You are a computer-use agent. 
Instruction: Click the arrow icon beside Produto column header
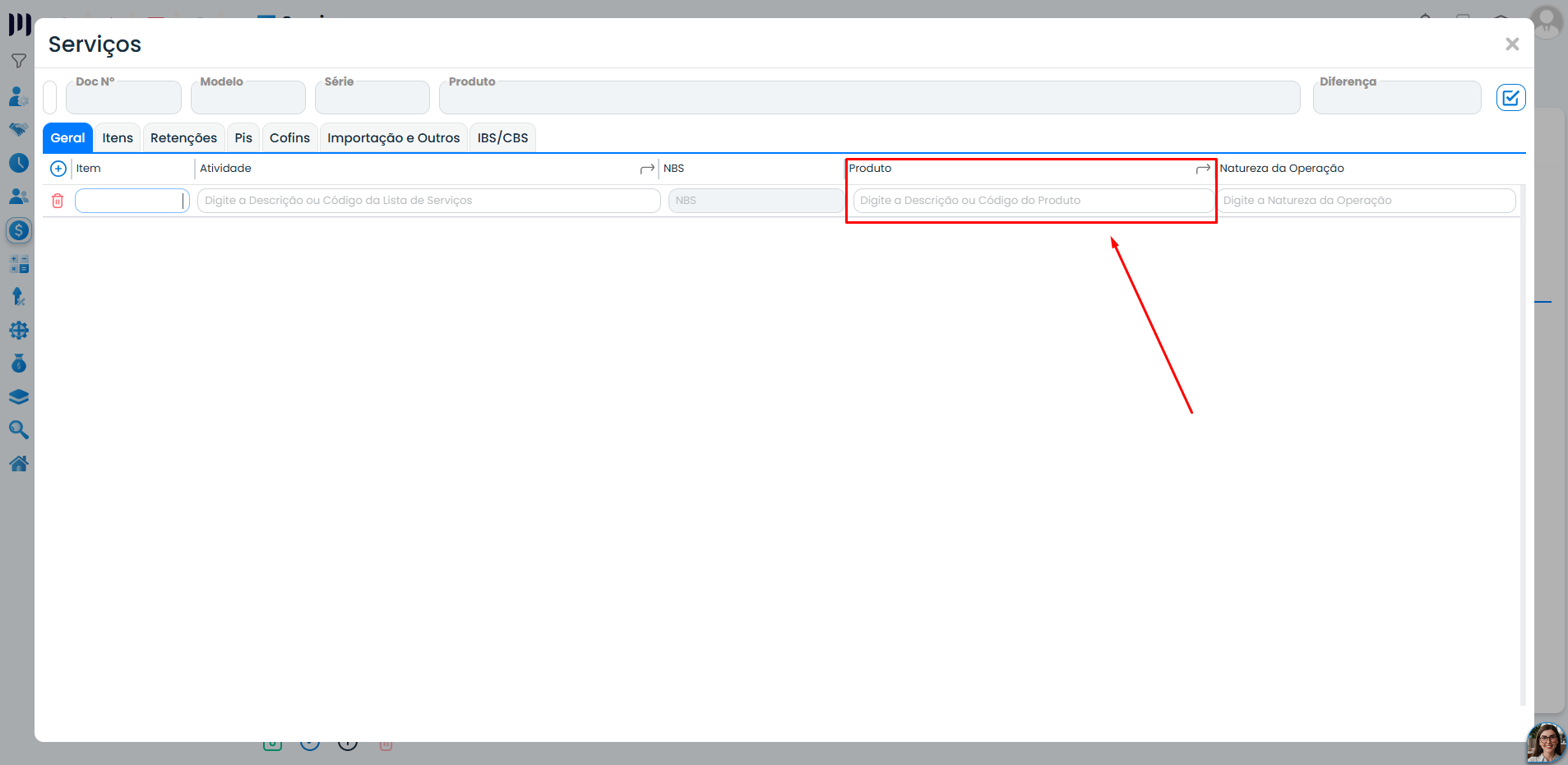pyautogui.click(x=1203, y=169)
